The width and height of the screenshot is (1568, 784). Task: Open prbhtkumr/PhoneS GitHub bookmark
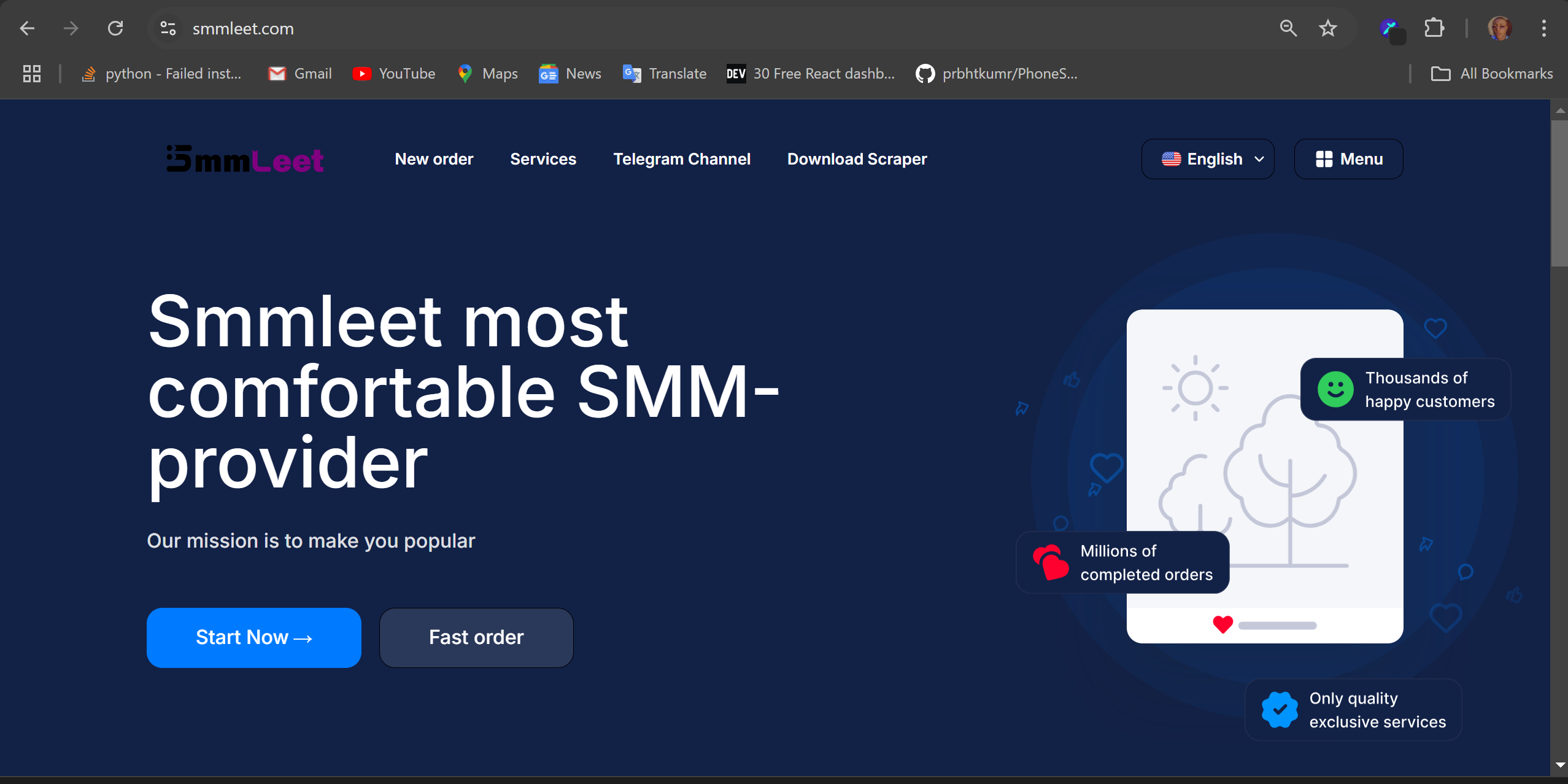[997, 74]
